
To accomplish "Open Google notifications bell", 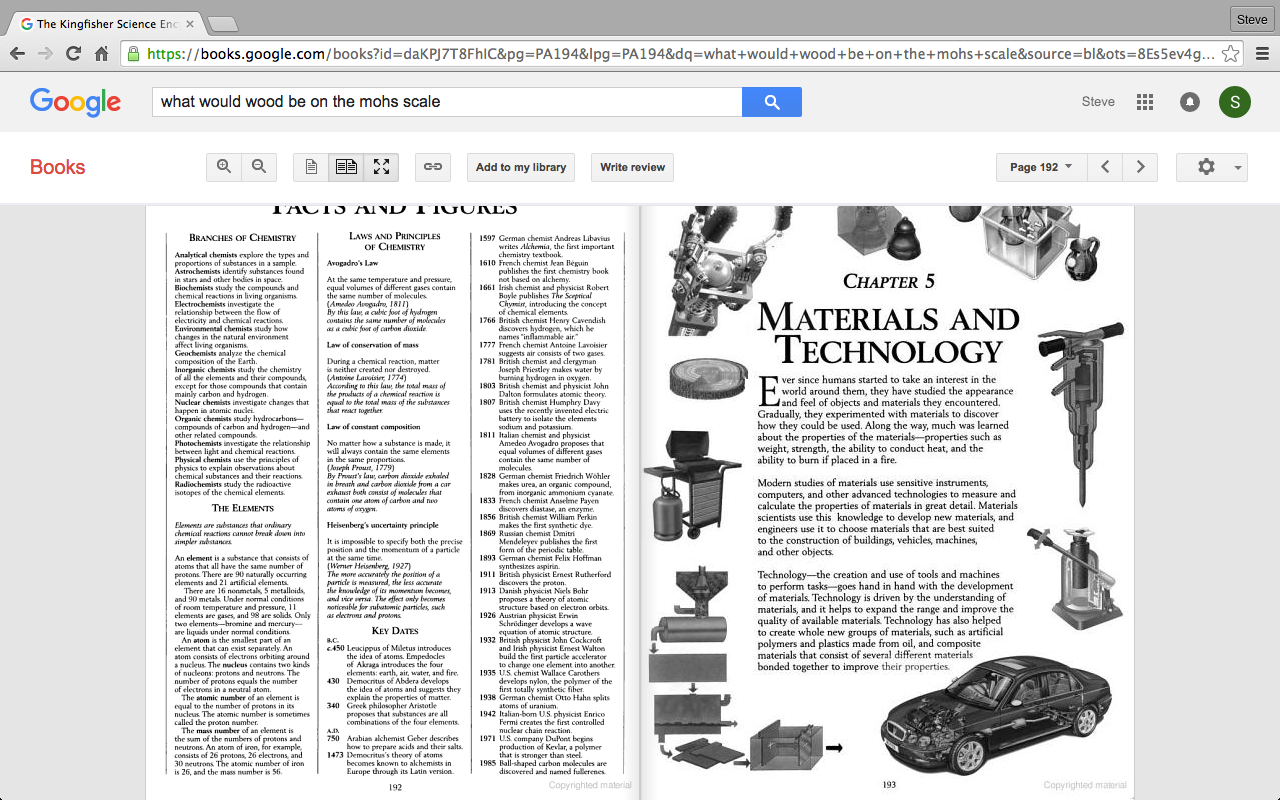I will [x=1190, y=102].
